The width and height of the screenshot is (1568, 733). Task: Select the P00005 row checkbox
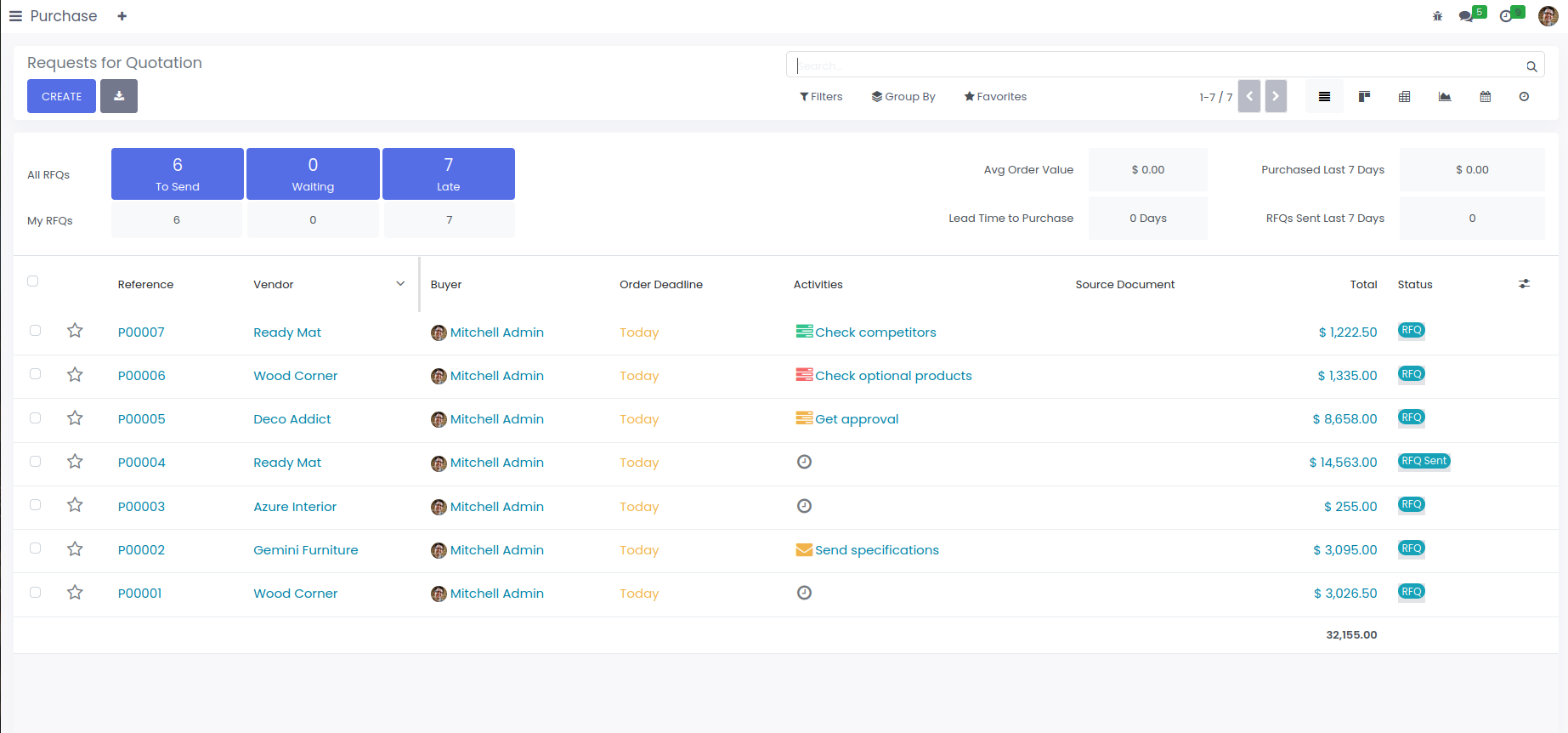tap(35, 418)
